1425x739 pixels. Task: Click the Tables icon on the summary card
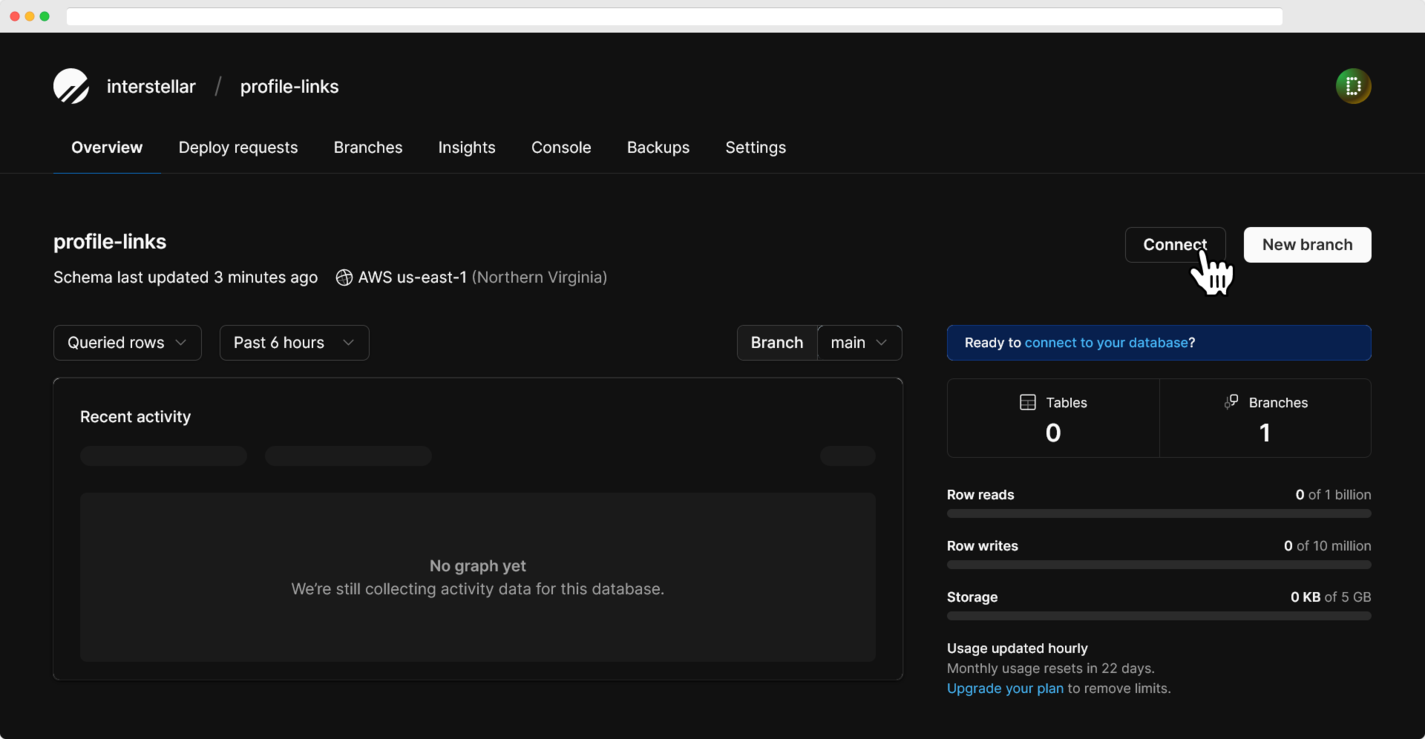coord(1026,402)
